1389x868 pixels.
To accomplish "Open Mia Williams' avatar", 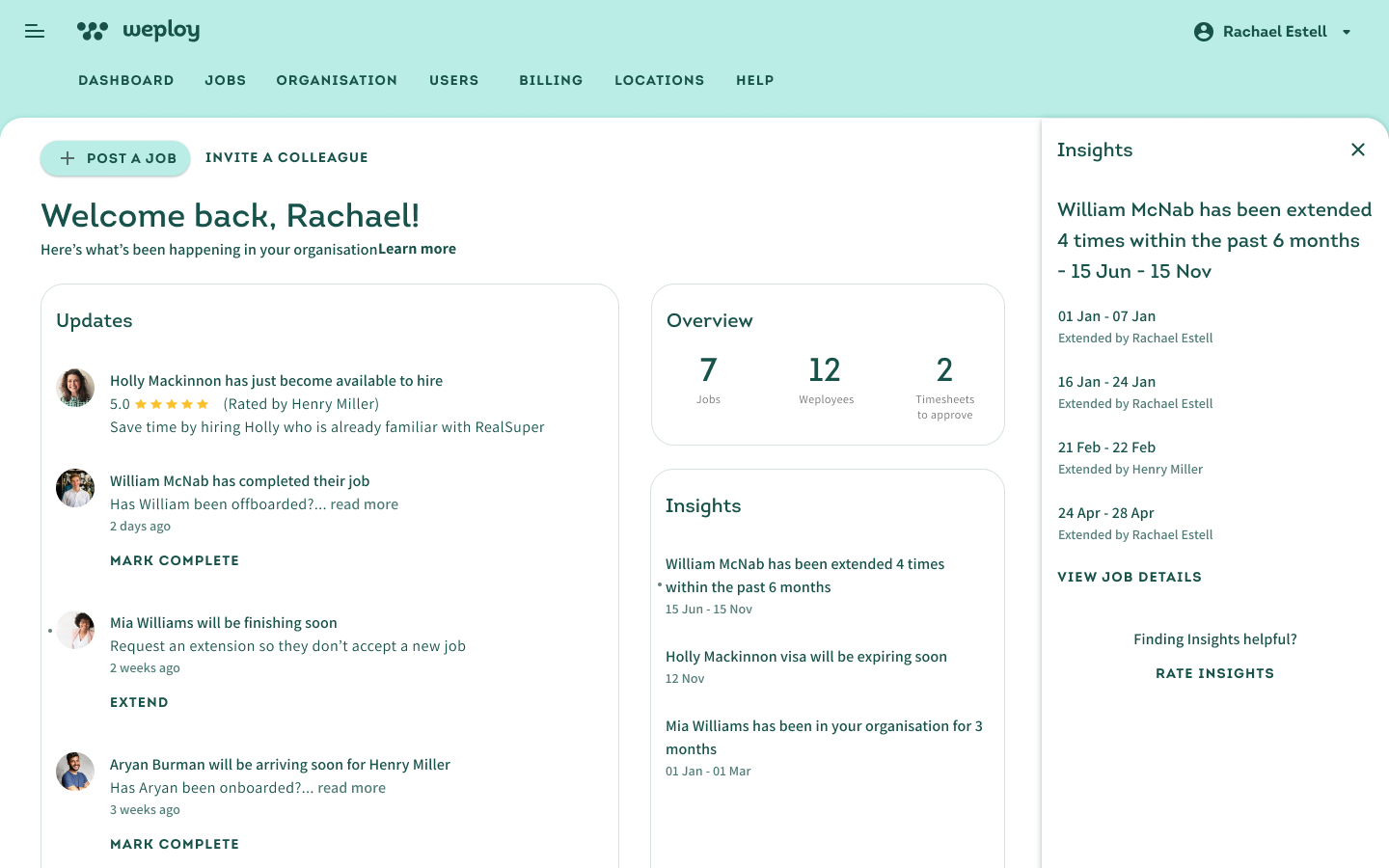I will click(75, 630).
